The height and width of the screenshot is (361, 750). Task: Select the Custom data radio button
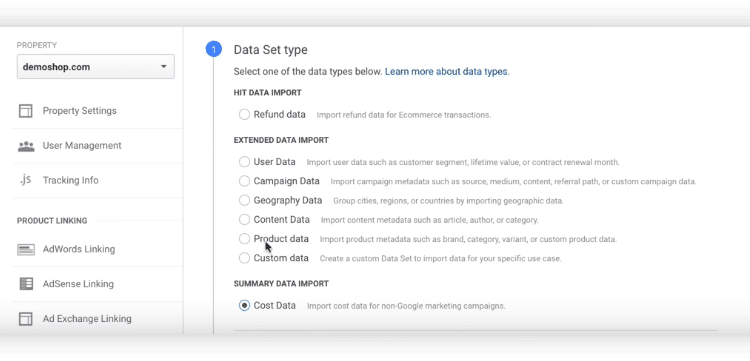pyautogui.click(x=244, y=258)
